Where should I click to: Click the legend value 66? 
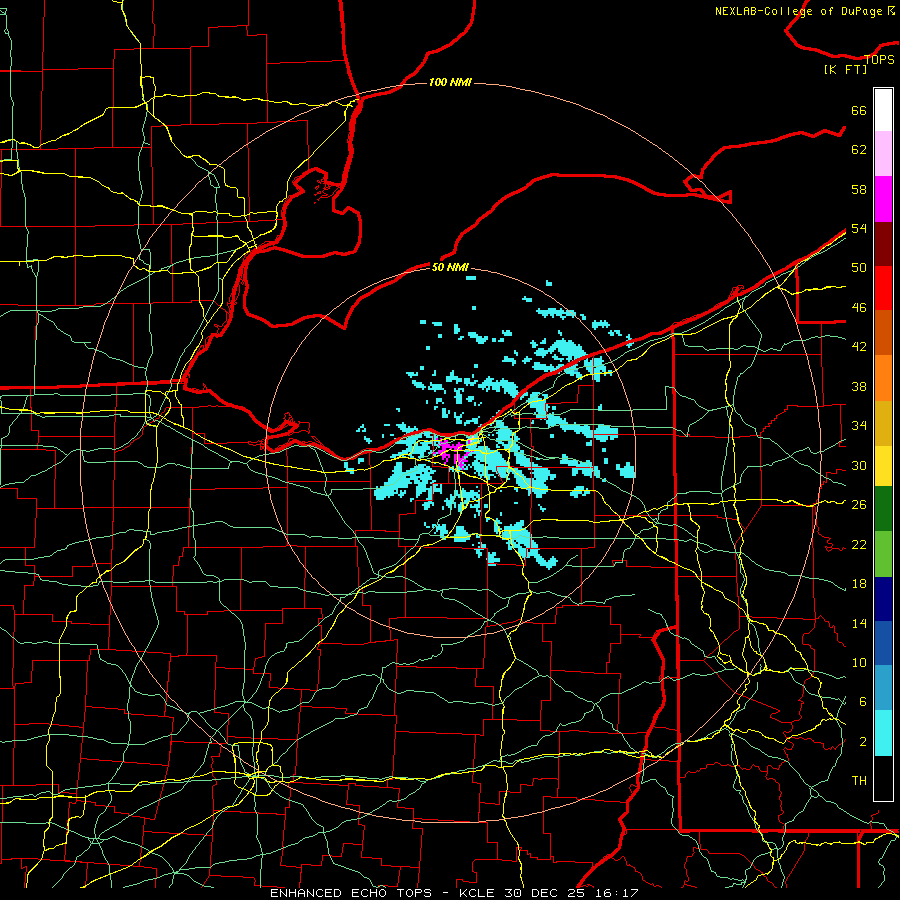click(859, 110)
